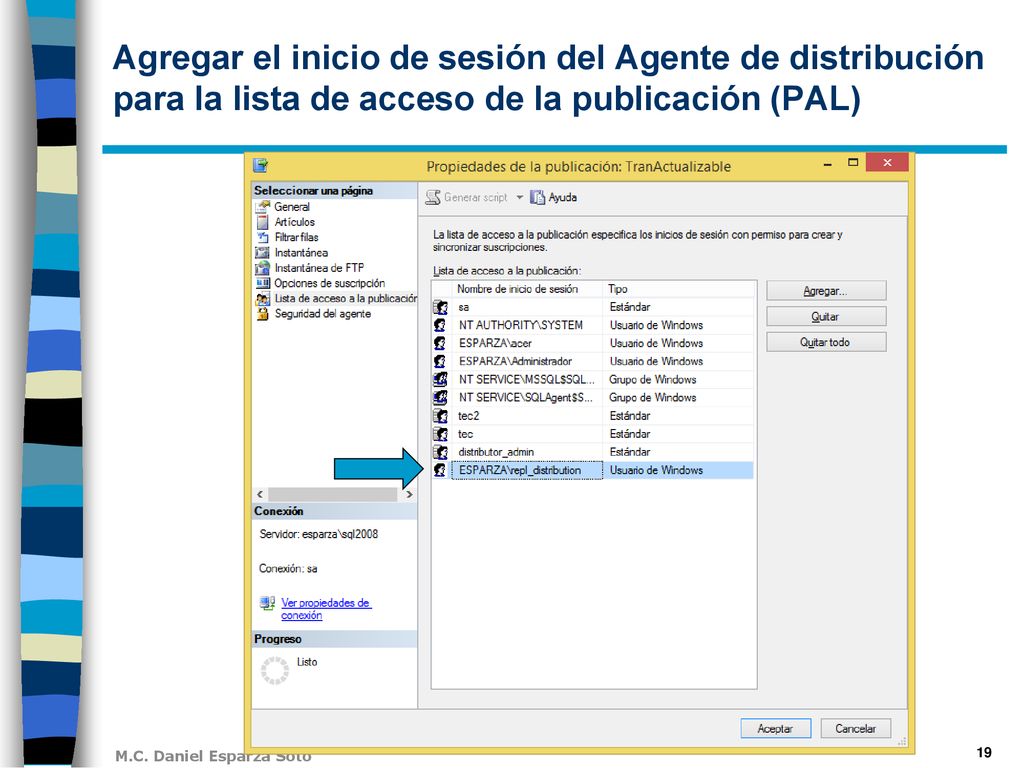Click the ESPARZA\acer user icon

[441, 343]
